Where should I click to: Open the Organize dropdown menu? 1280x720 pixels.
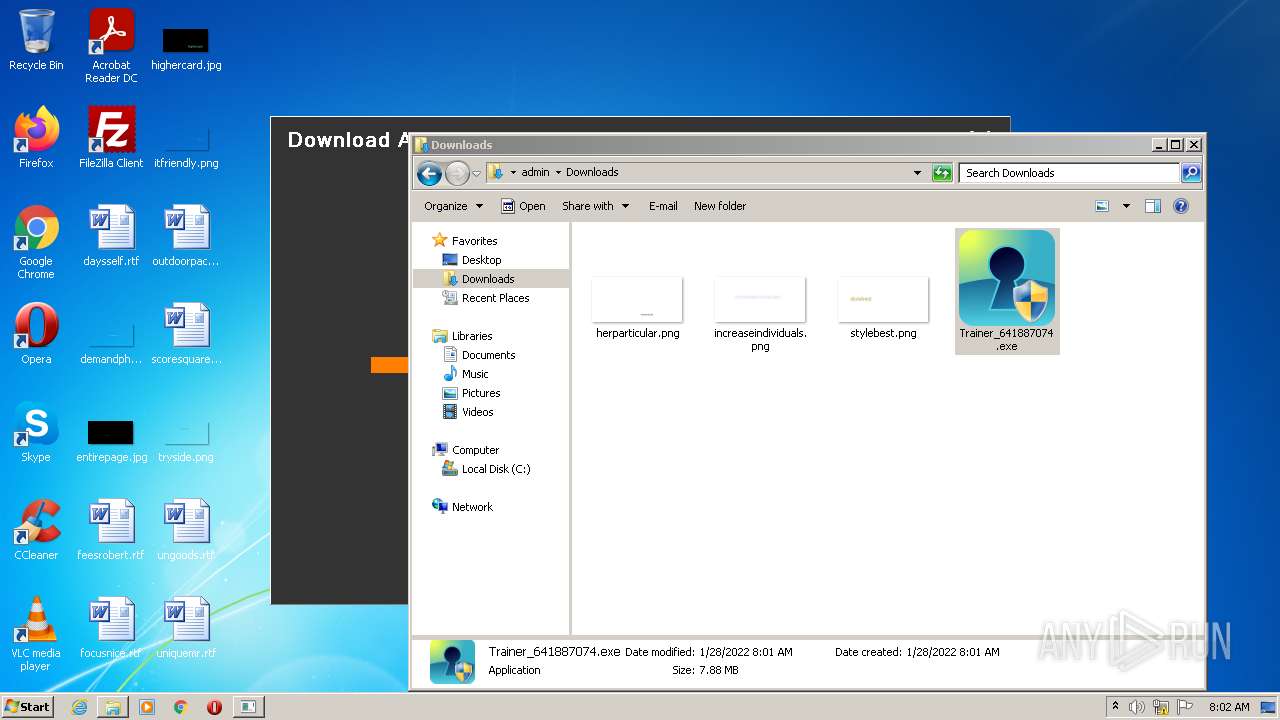[x=453, y=206]
